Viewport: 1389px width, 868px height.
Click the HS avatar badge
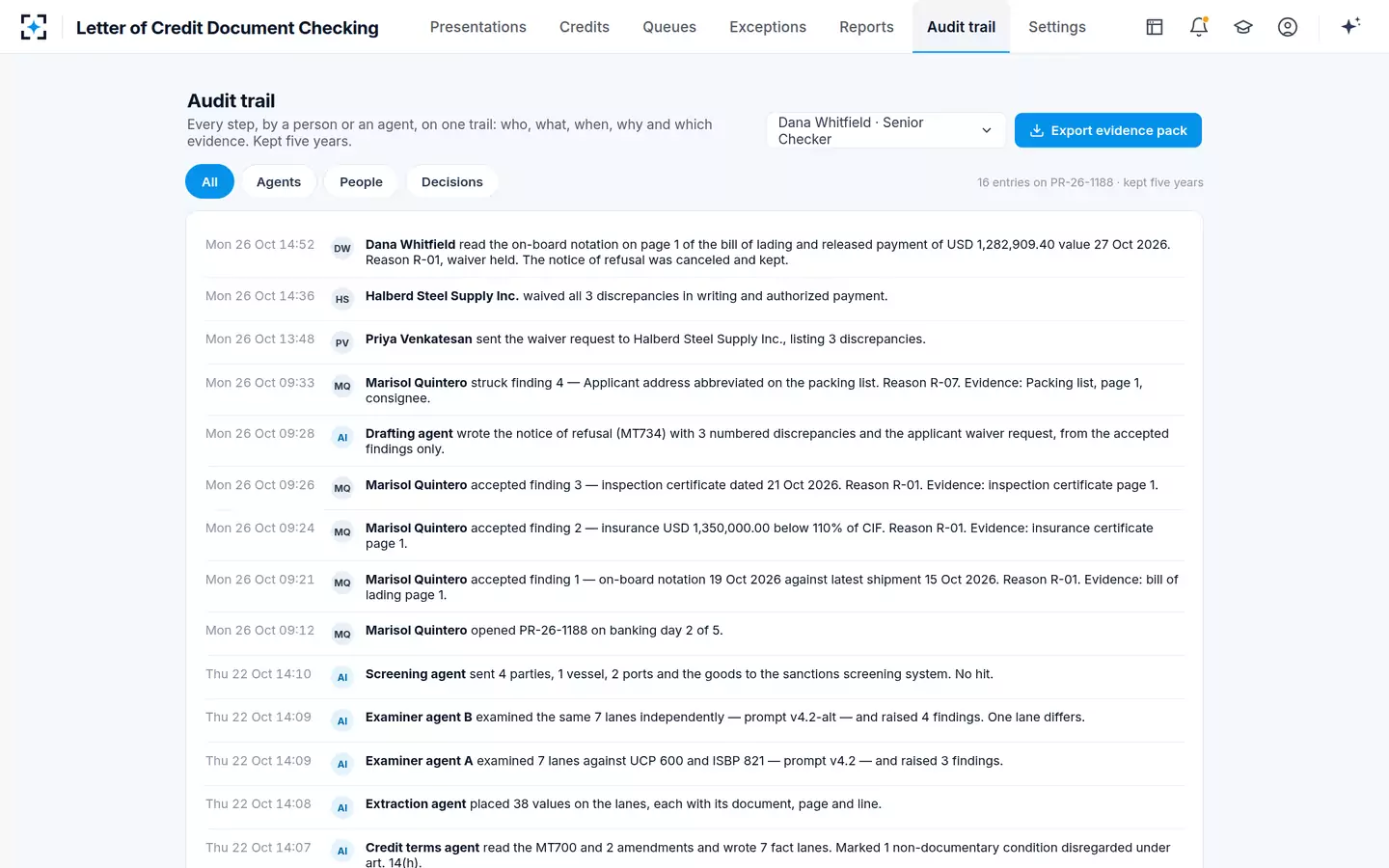342,300
